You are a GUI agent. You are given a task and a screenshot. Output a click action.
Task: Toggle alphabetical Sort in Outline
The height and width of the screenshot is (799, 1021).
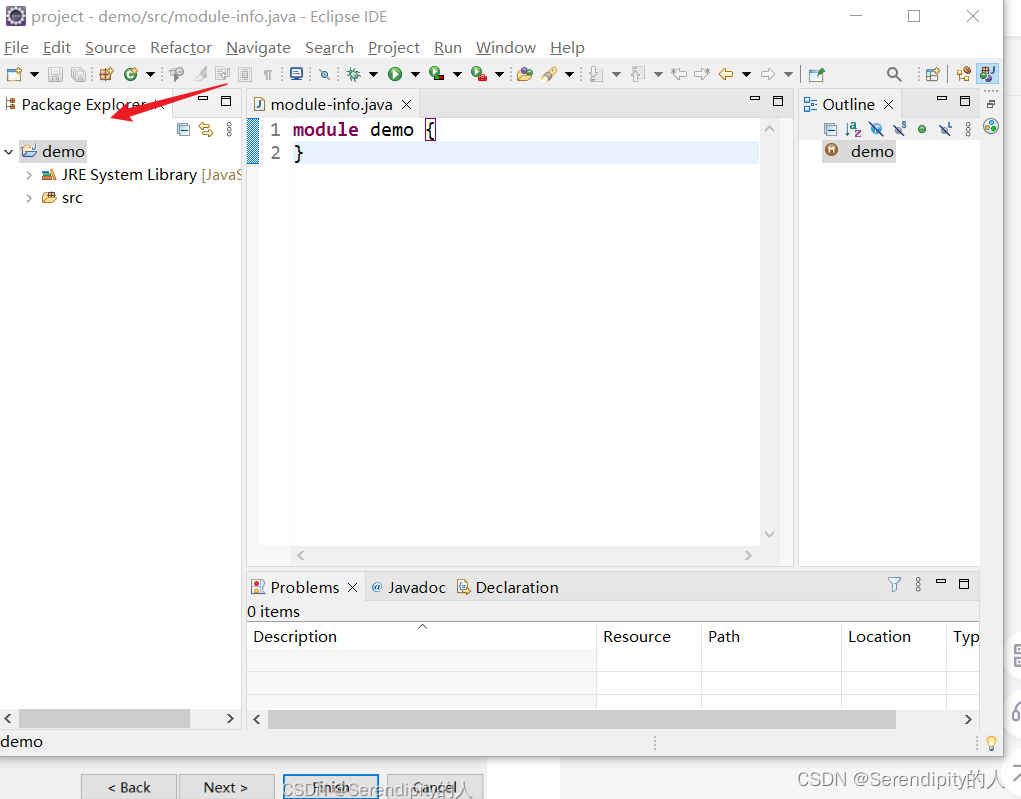(853, 130)
